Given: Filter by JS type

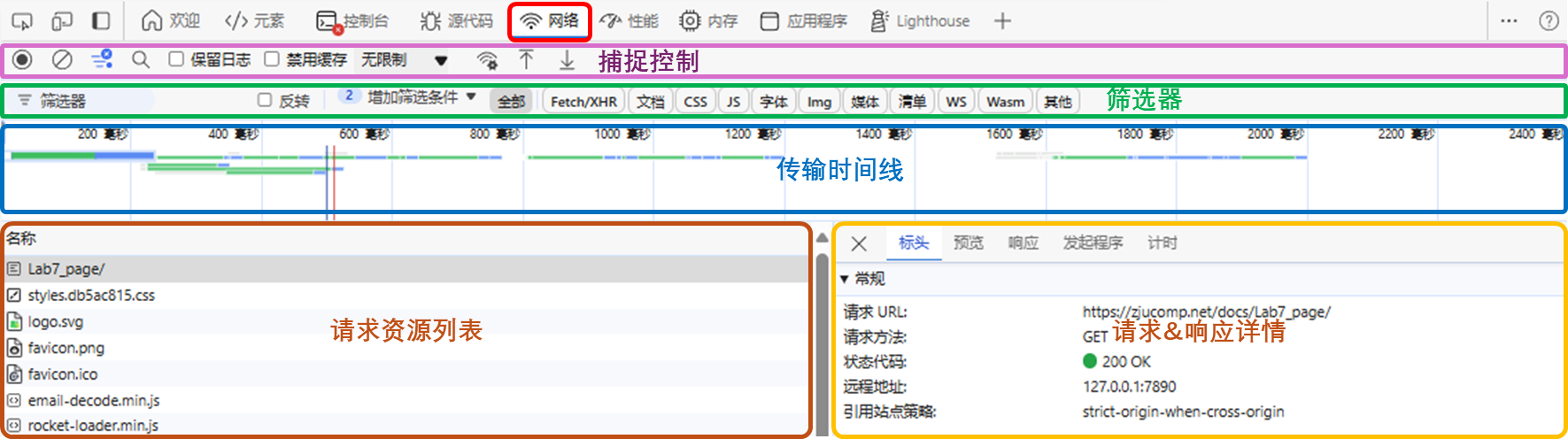Looking at the screenshot, I should pyautogui.click(x=733, y=102).
